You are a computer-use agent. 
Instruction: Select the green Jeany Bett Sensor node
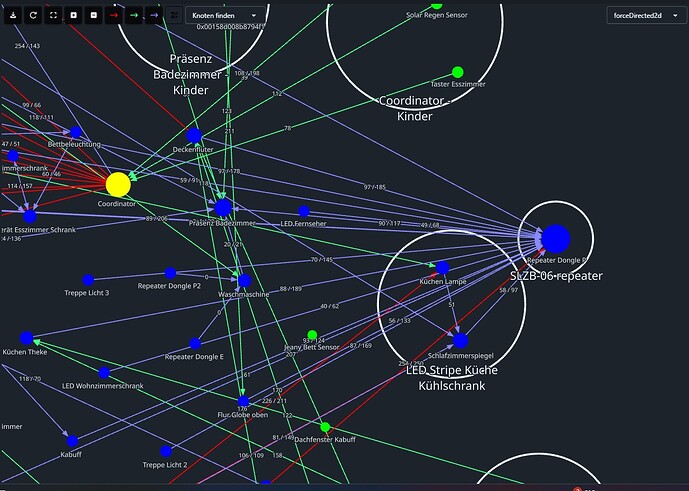click(311, 335)
